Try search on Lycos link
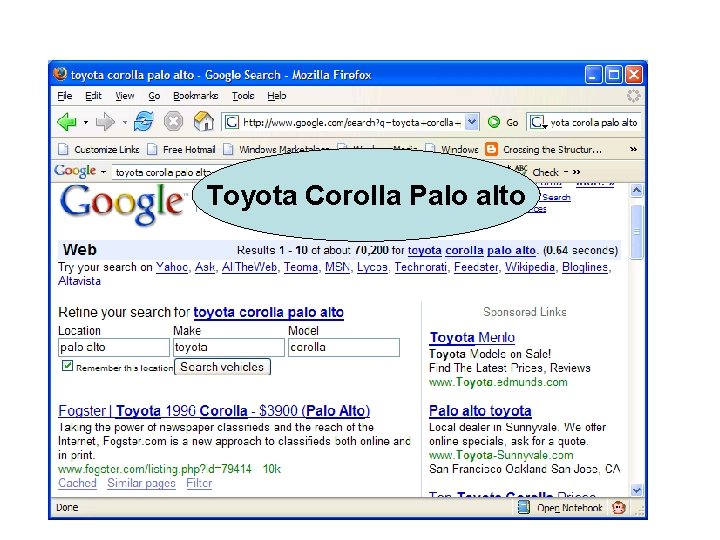 tap(372, 267)
